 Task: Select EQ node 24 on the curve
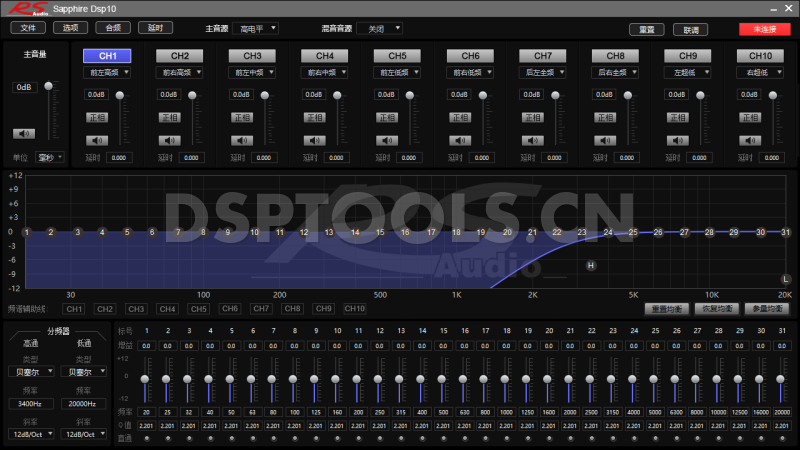coord(608,232)
